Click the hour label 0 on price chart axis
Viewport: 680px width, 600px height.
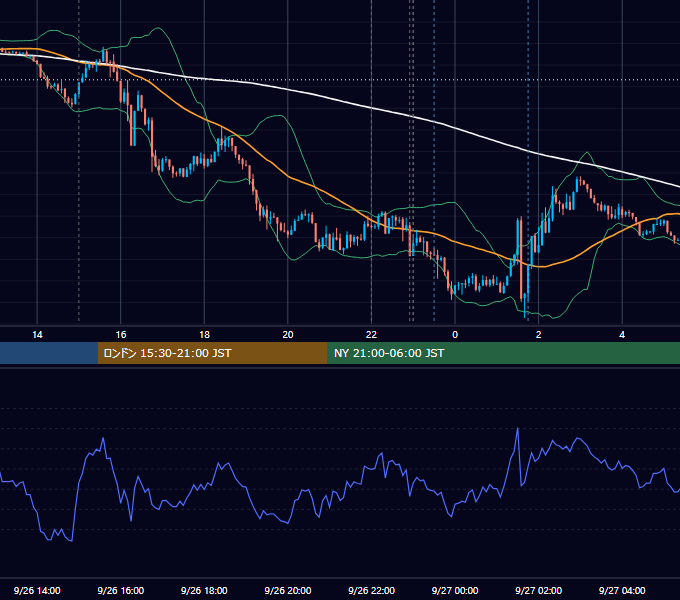click(x=455, y=335)
